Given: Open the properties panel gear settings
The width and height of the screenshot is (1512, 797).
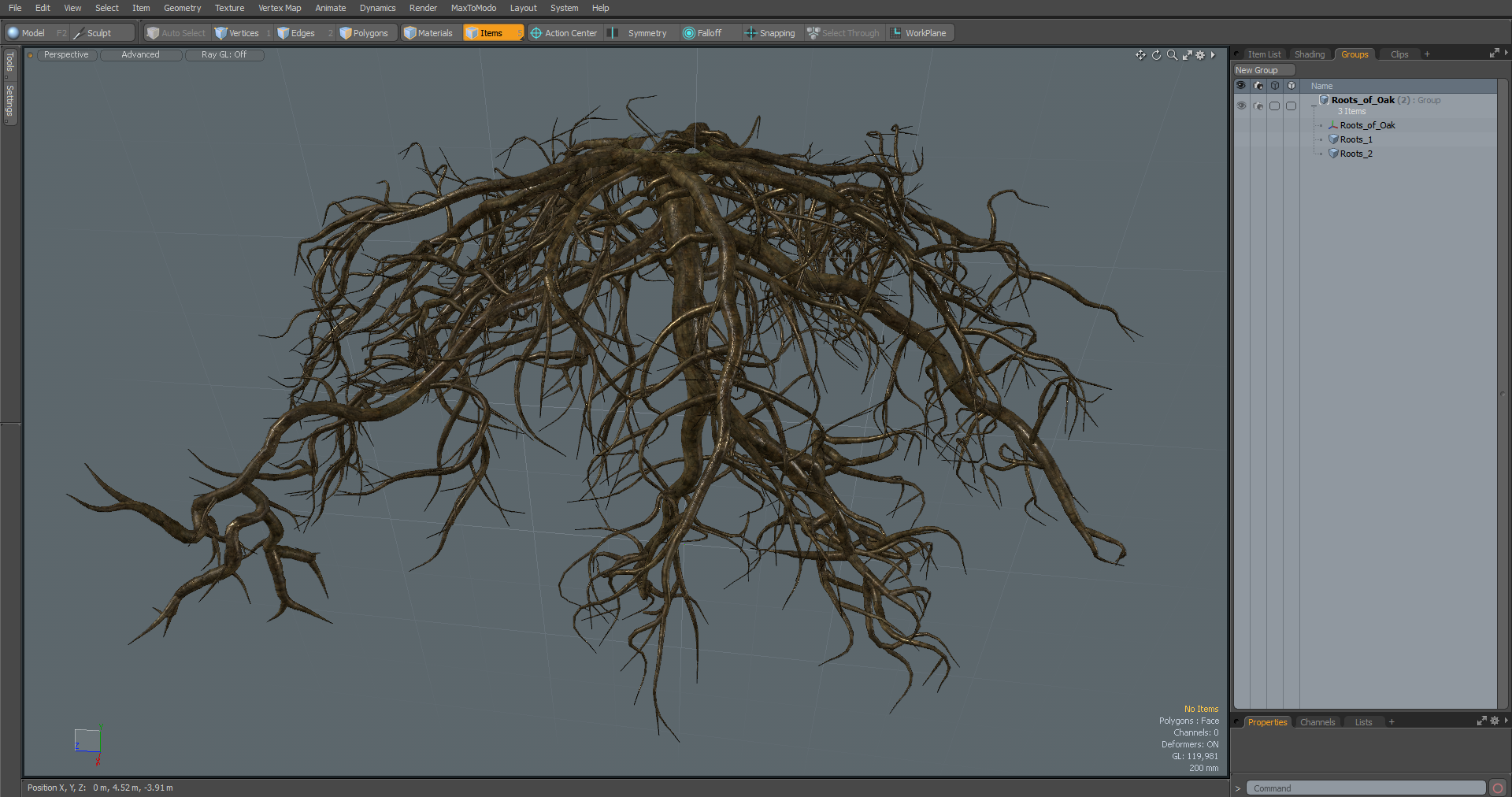Looking at the screenshot, I should pyautogui.click(x=1495, y=721).
